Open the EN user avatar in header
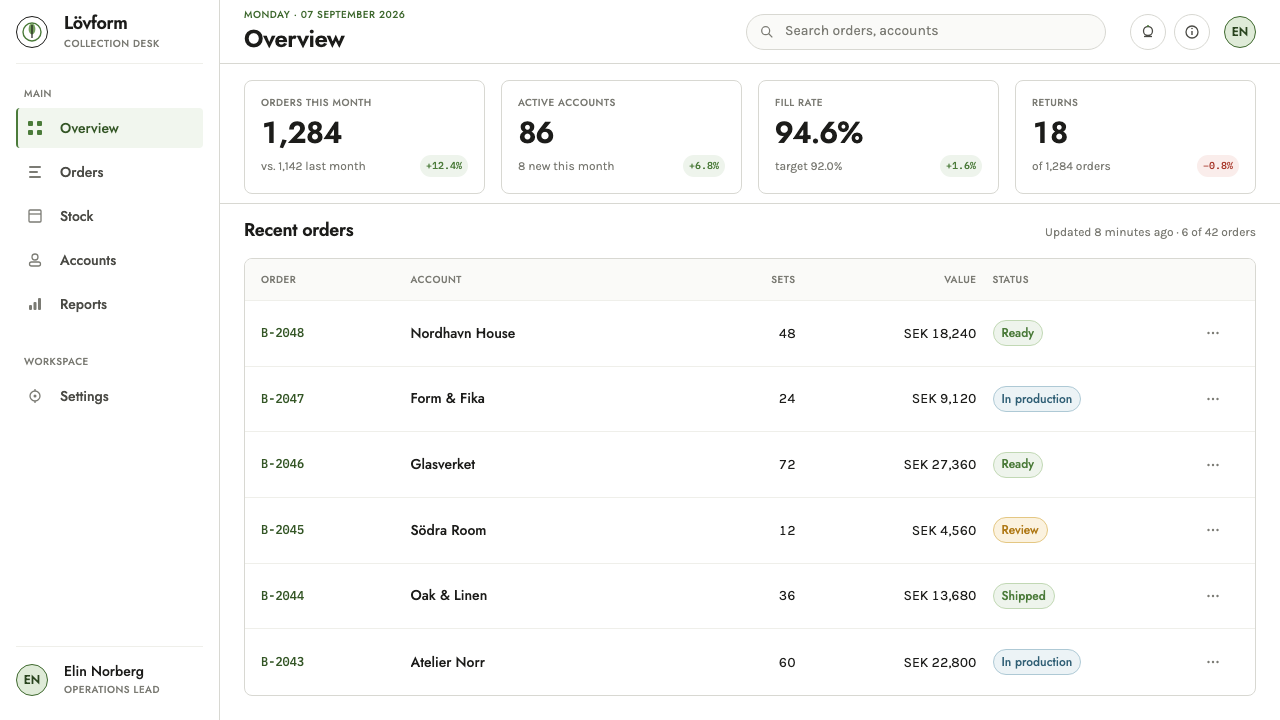 click(x=1240, y=32)
